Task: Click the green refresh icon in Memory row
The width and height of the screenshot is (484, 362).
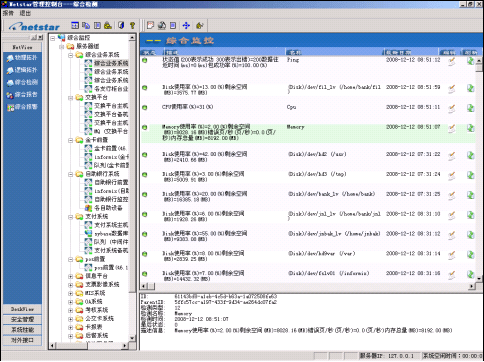Action: (x=470, y=128)
